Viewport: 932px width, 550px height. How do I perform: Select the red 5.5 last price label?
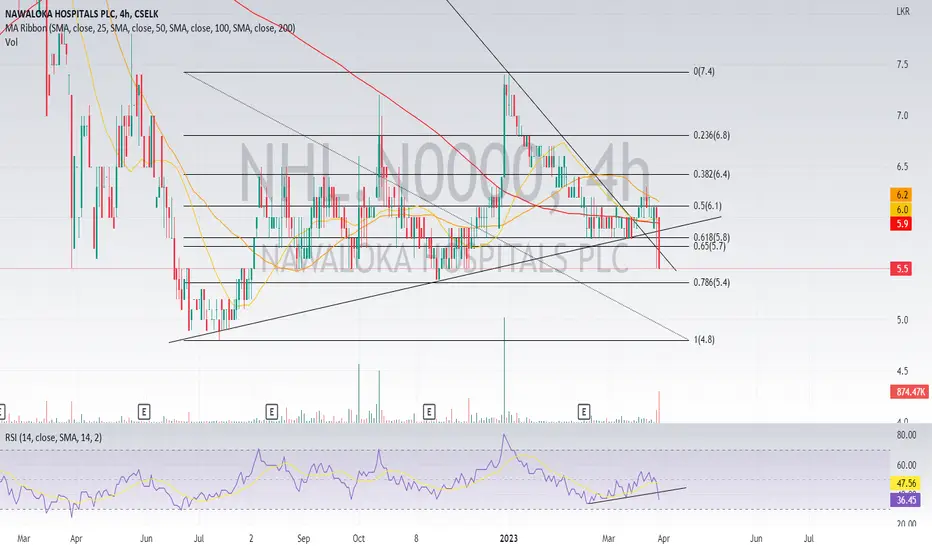pyautogui.click(x=902, y=269)
